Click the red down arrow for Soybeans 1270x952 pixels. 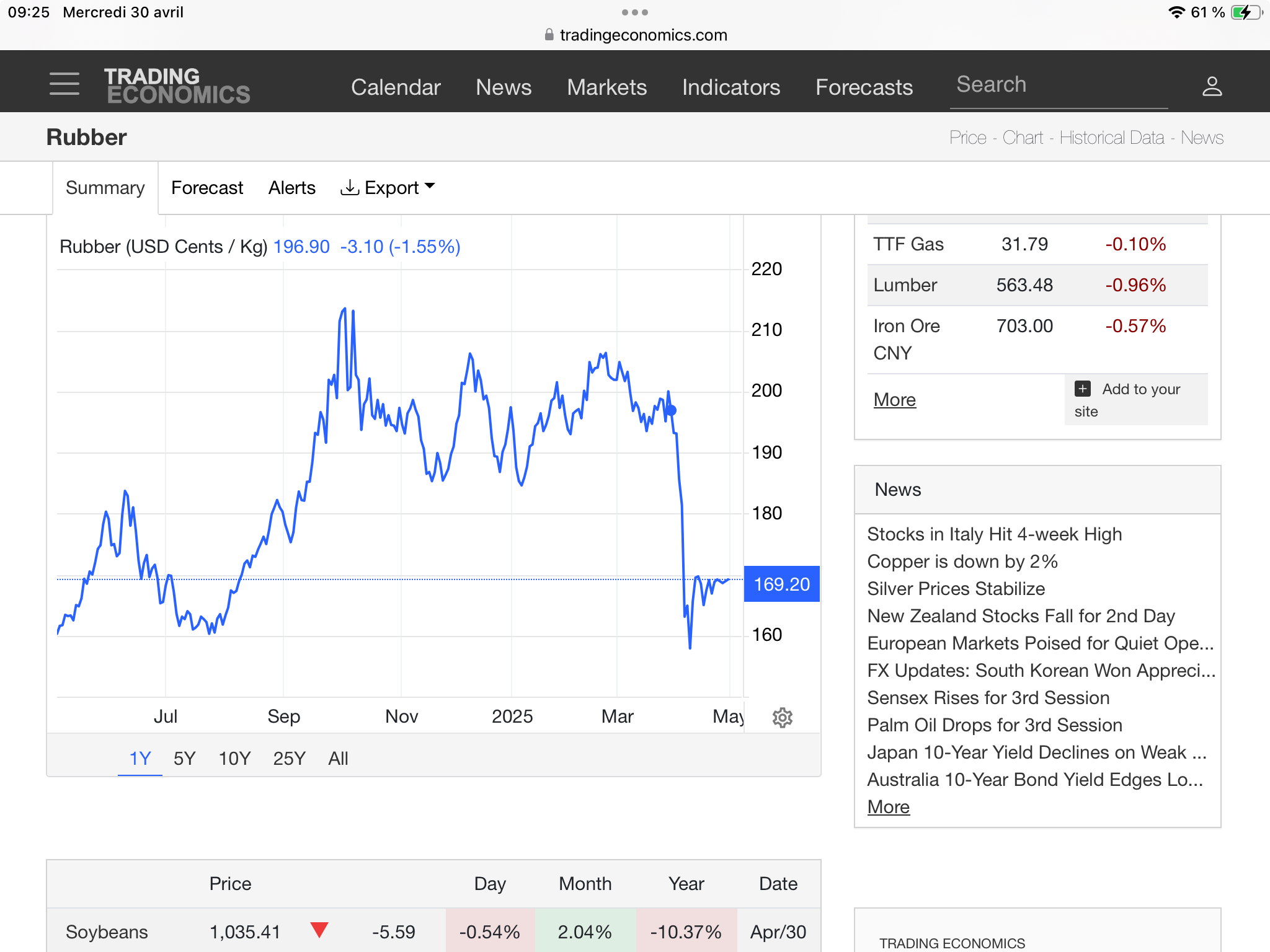319,930
